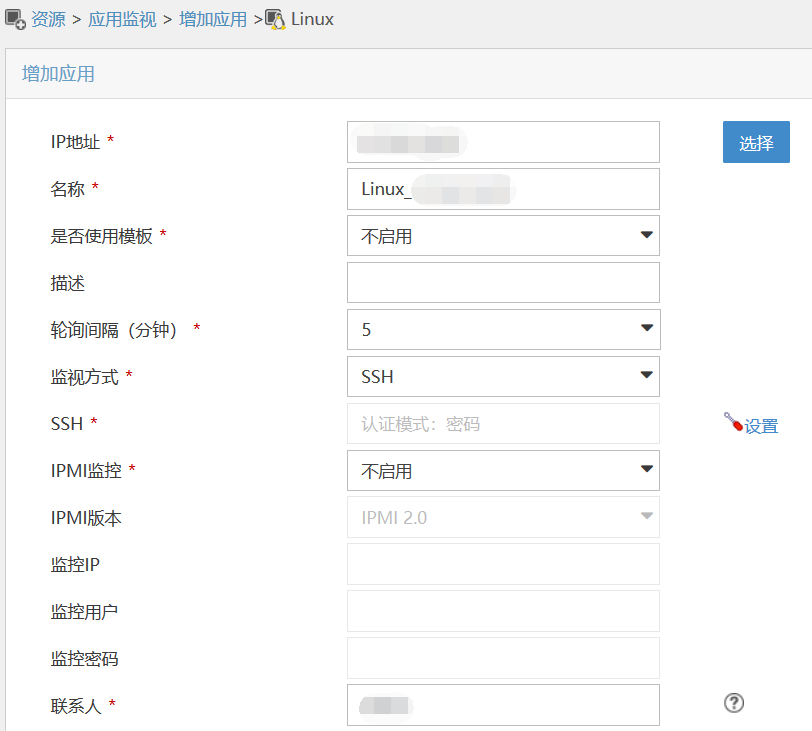Click the IPMI监控 label
Screen dimensions: 812x731
86,471
